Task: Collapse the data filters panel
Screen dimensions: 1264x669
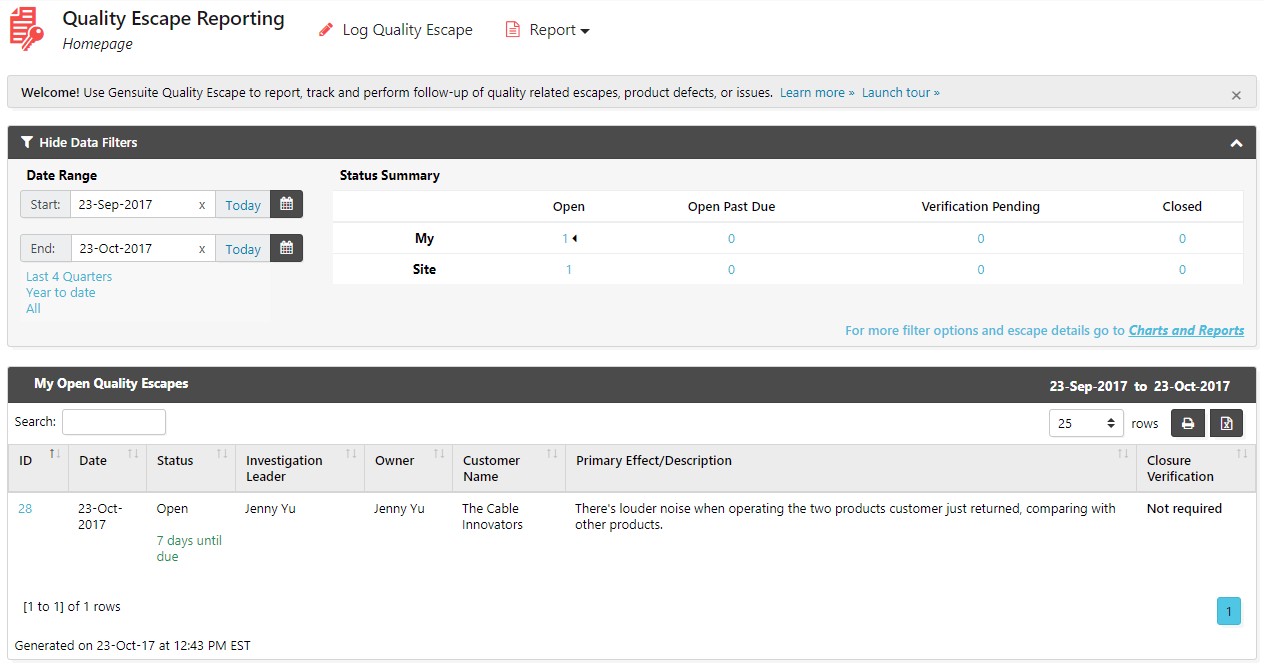Action: [1236, 143]
